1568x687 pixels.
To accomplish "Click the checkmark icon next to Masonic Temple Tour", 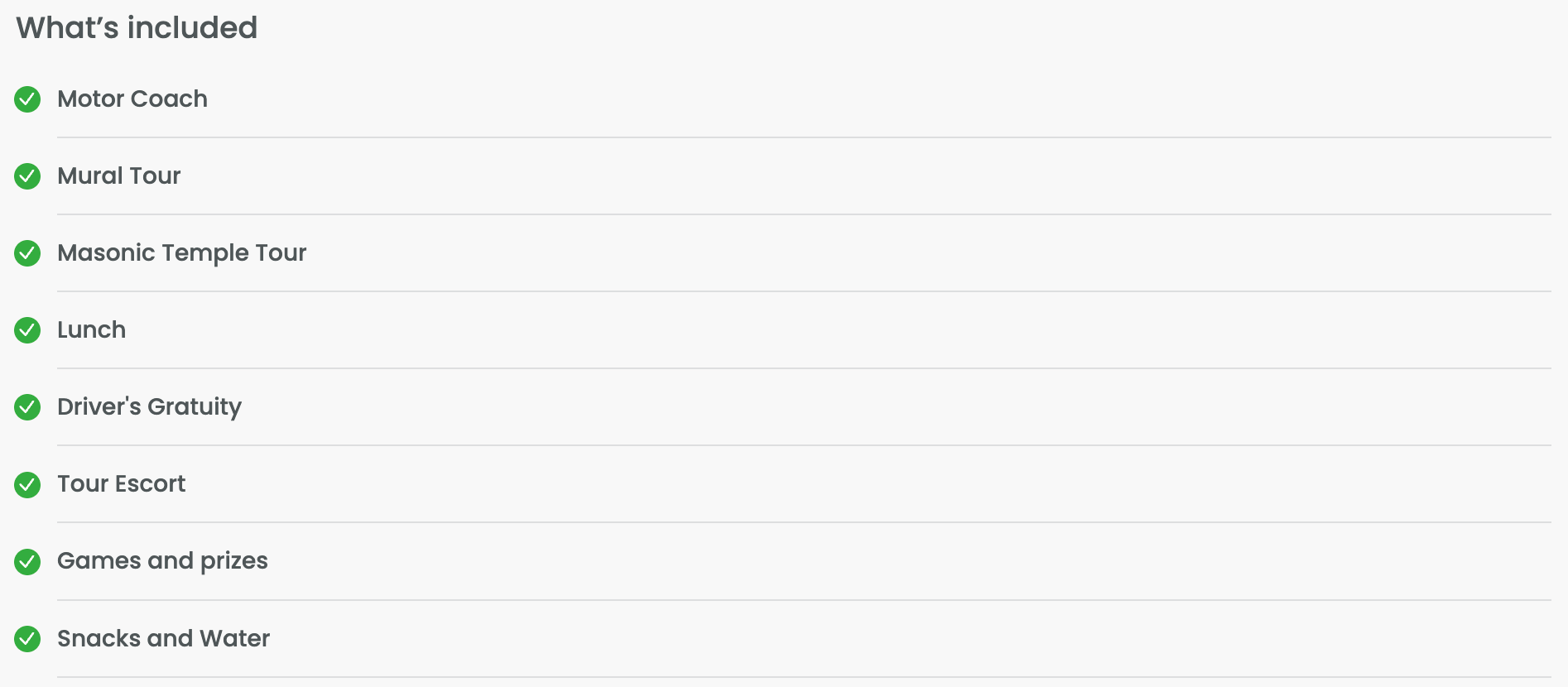I will (x=27, y=253).
